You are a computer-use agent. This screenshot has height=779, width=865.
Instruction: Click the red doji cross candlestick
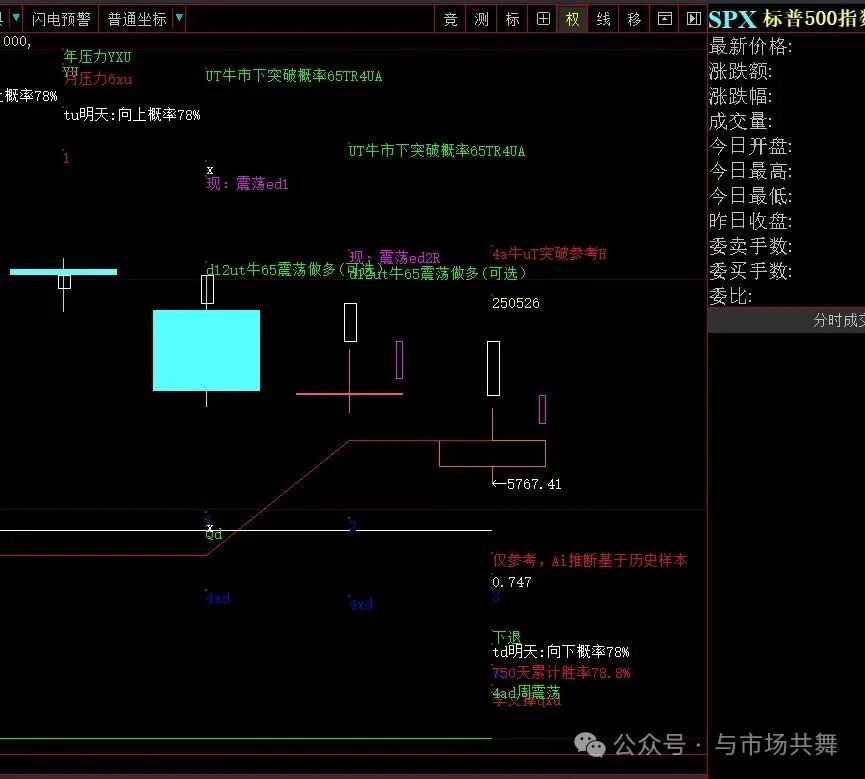(x=349, y=393)
